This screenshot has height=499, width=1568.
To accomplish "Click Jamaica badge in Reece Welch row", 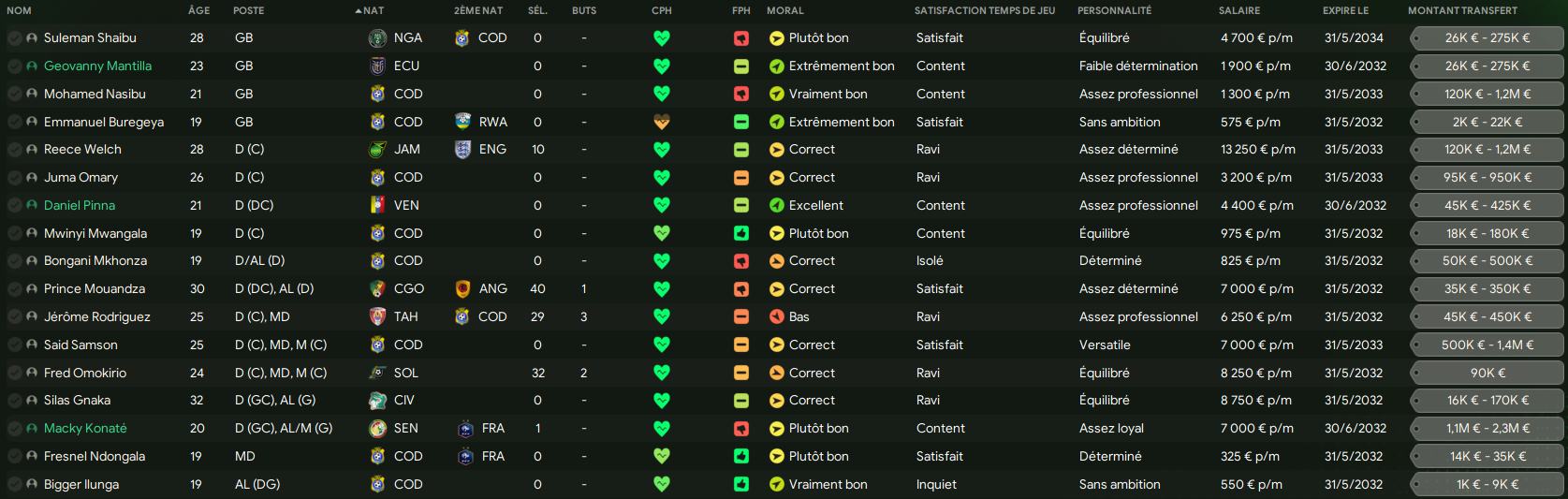I will (377, 150).
